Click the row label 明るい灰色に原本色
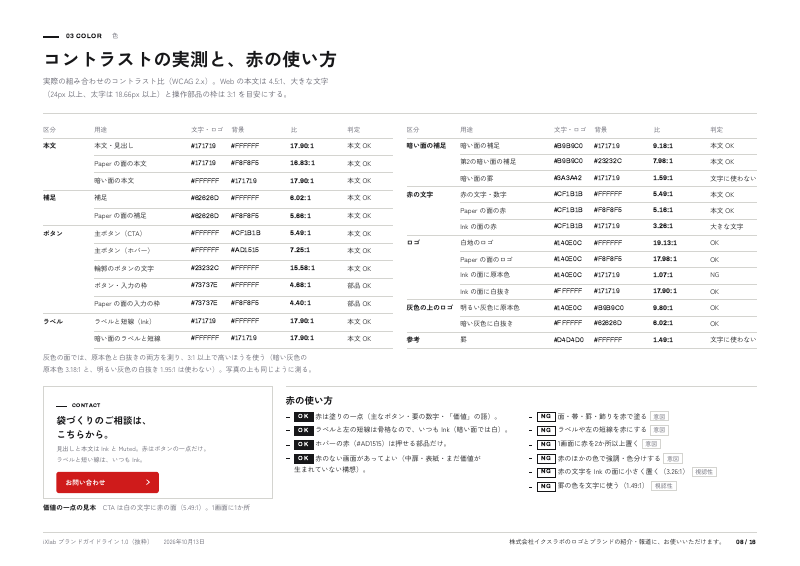Image resolution: width=800 pixels, height=566 pixels. tap(490, 308)
